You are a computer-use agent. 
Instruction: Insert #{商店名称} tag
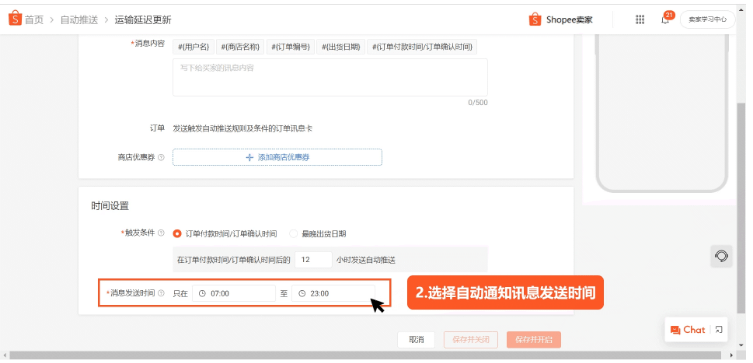click(240, 47)
